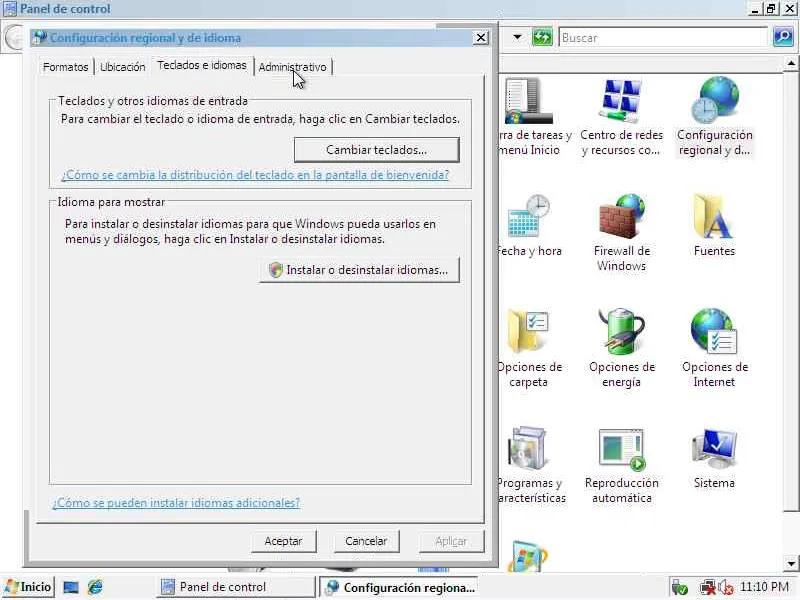Image resolution: width=800 pixels, height=600 pixels.
Task: Open Firewall de Windows icon
Action: coord(621,232)
